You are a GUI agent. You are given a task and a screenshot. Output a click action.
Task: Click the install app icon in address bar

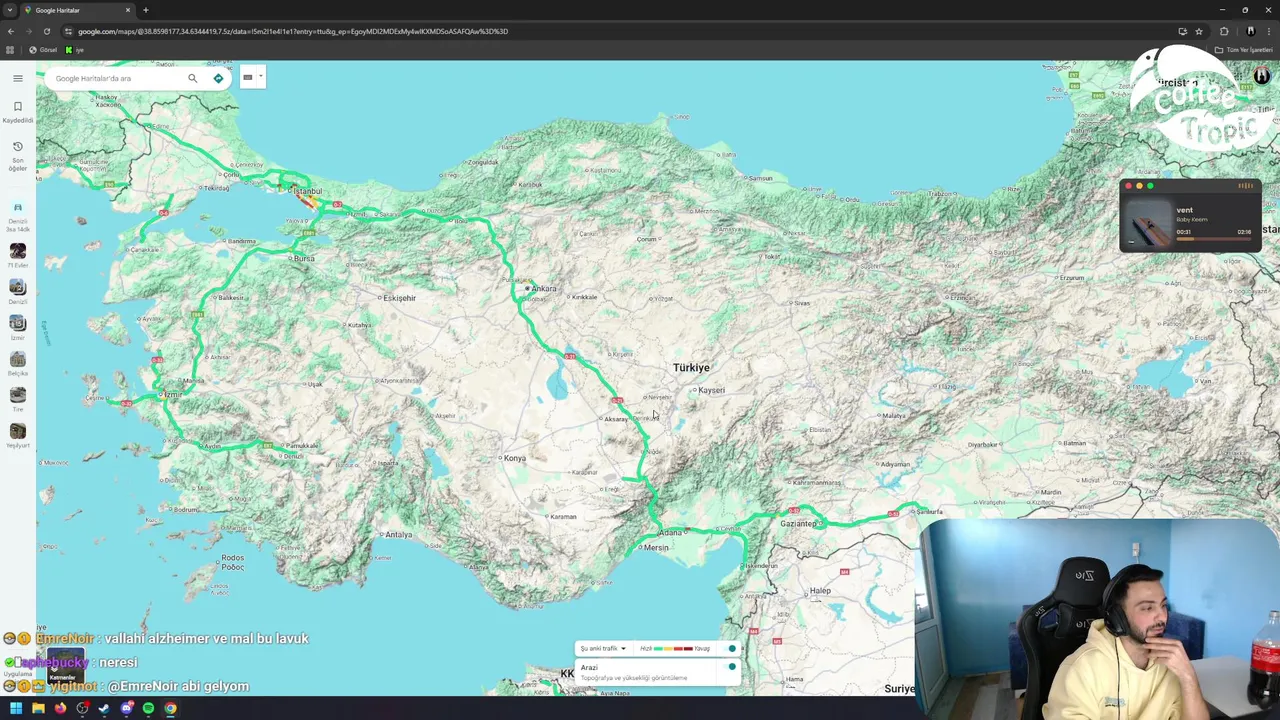pyautogui.click(x=1182, y=31)
